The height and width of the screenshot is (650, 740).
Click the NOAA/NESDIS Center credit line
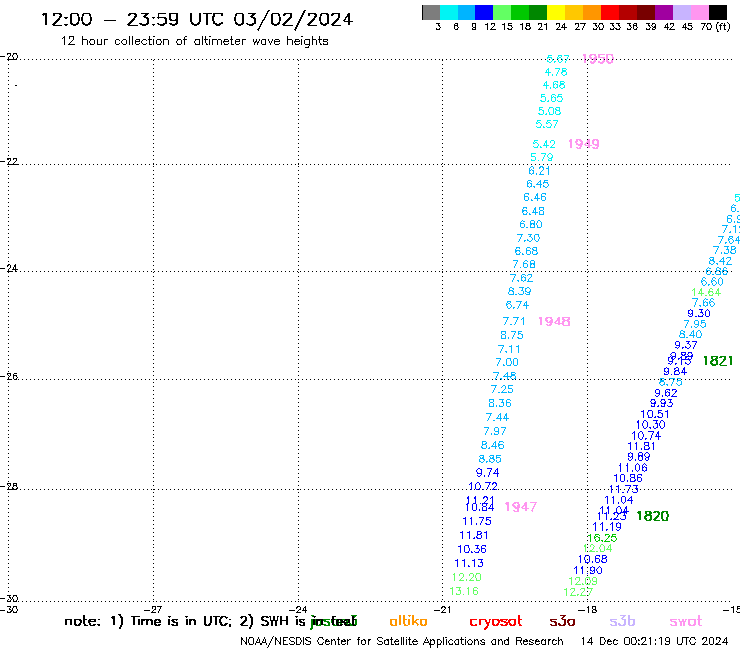point(402,641)
